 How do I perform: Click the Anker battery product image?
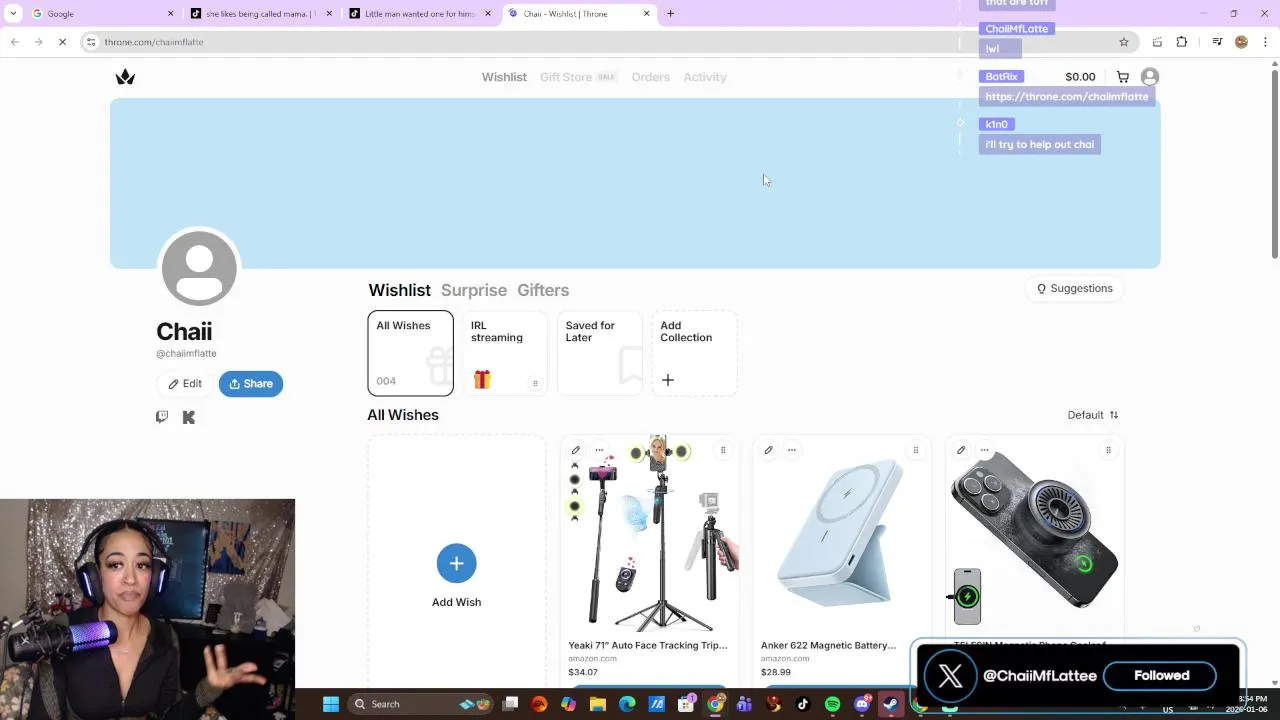[842, 533]
